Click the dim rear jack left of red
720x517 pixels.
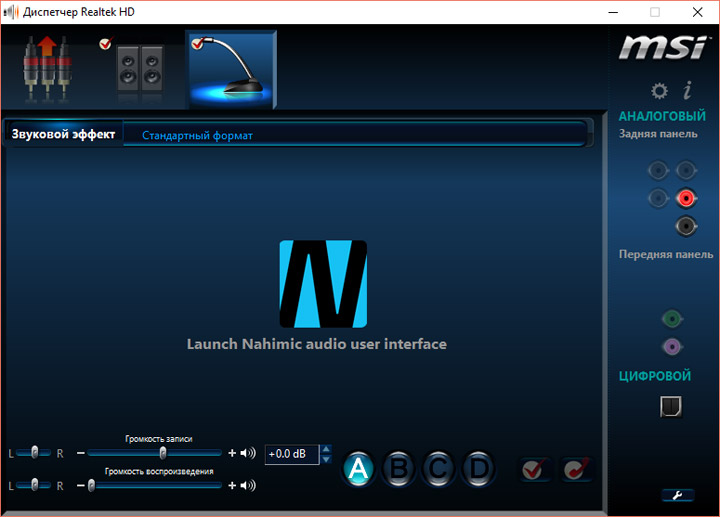[658, 198]
